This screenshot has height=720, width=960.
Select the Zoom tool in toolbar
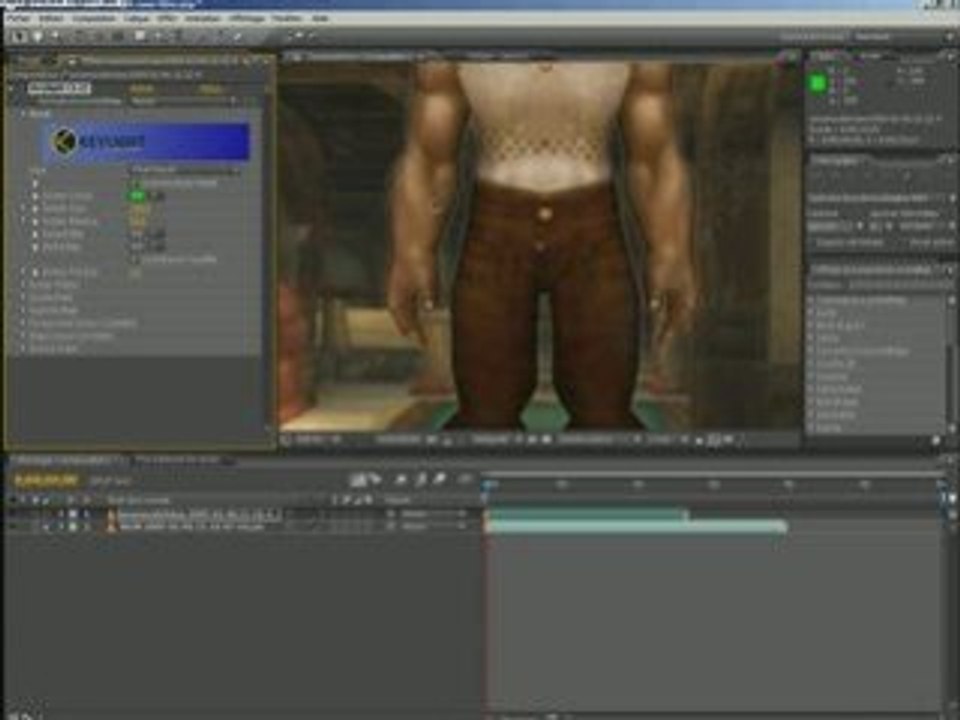click(x=56, y=37)
